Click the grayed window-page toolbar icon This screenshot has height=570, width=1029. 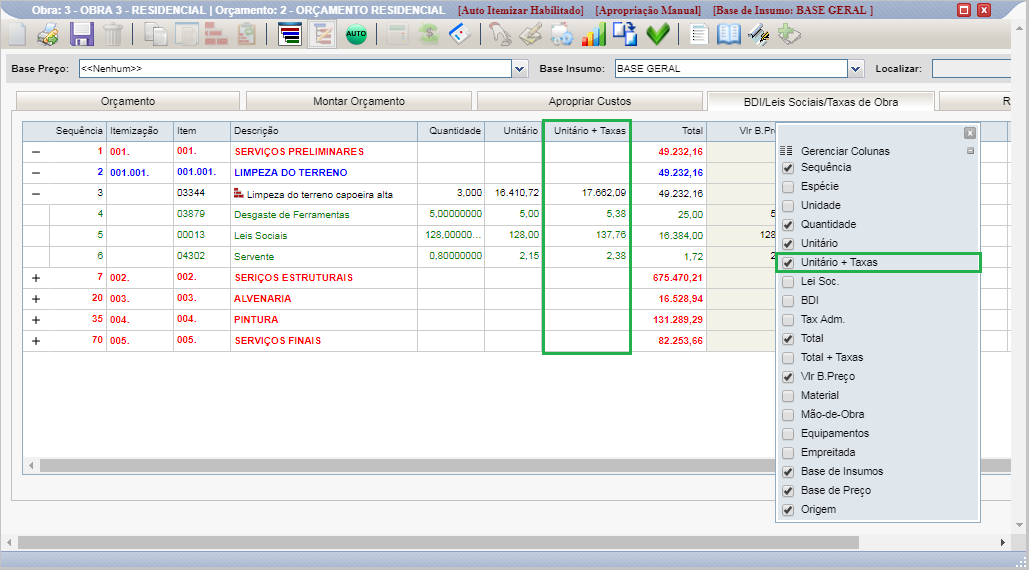(186, 34)
